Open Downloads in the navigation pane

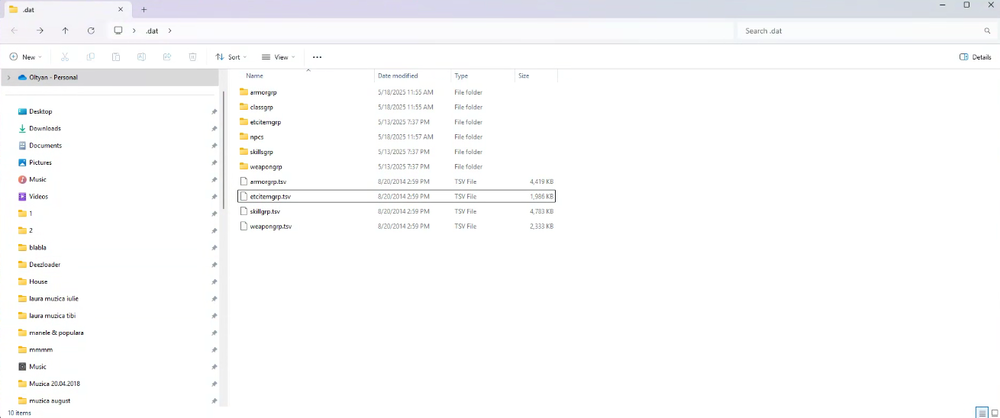click(x=45, y=129)
